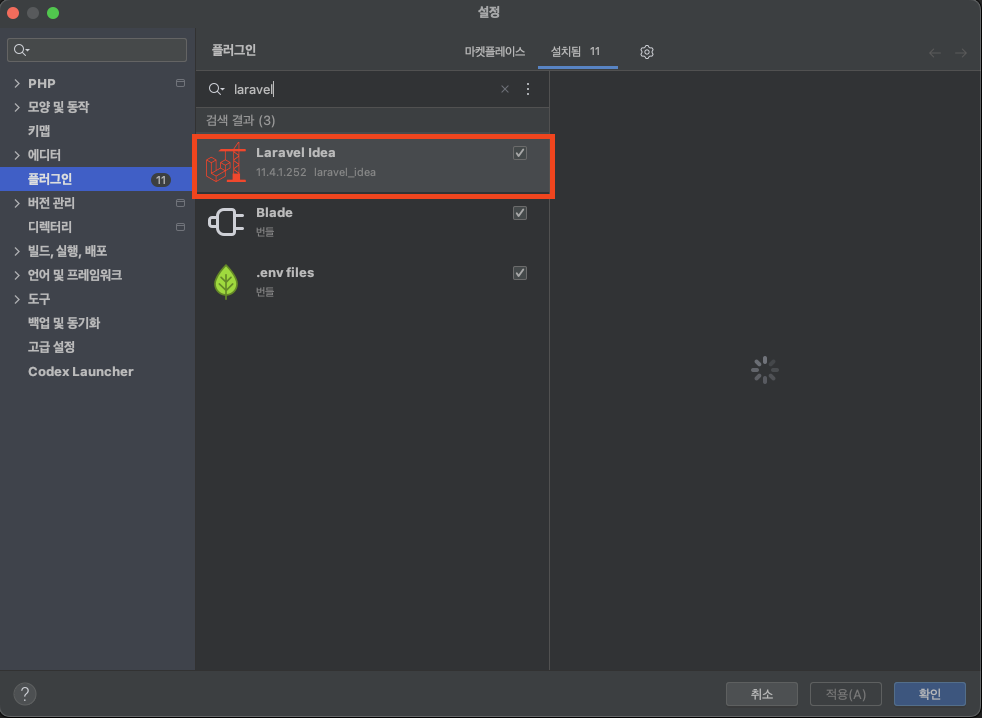Clear the laravel search with the X icon
Image resolution: width=982 pixels, height=718 pixels.
point(505,89)
